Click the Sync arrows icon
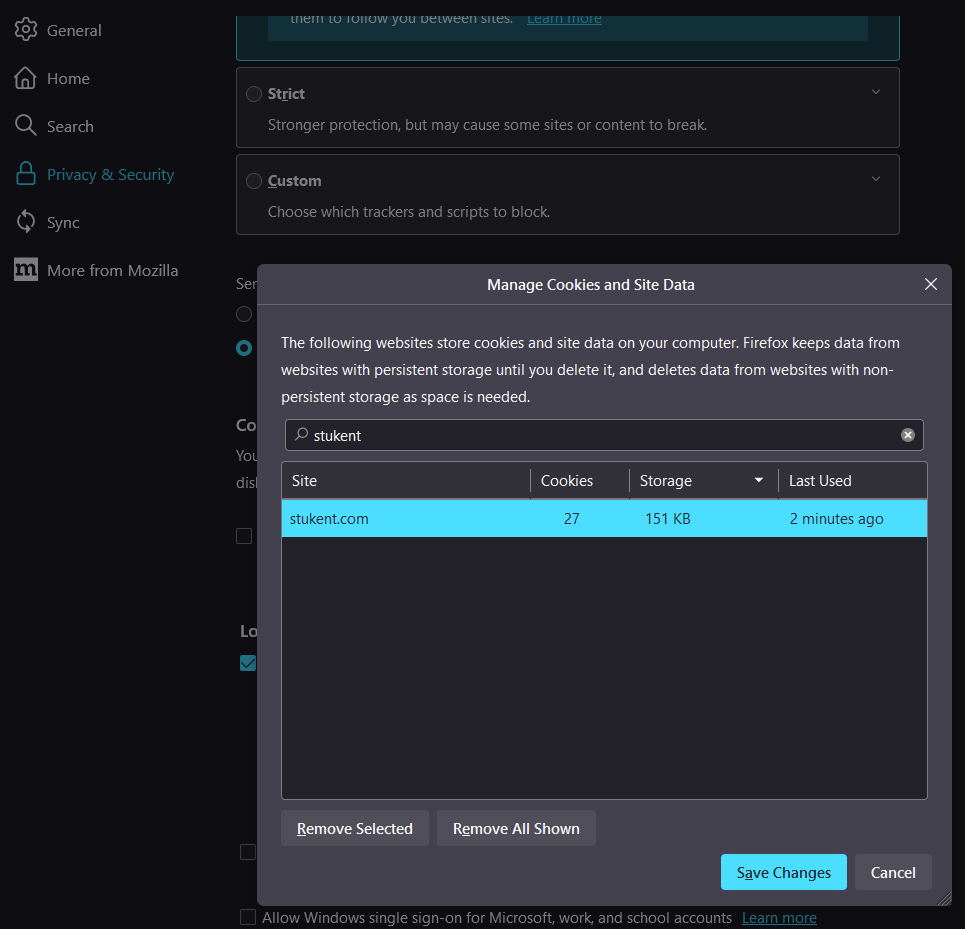 25,221
